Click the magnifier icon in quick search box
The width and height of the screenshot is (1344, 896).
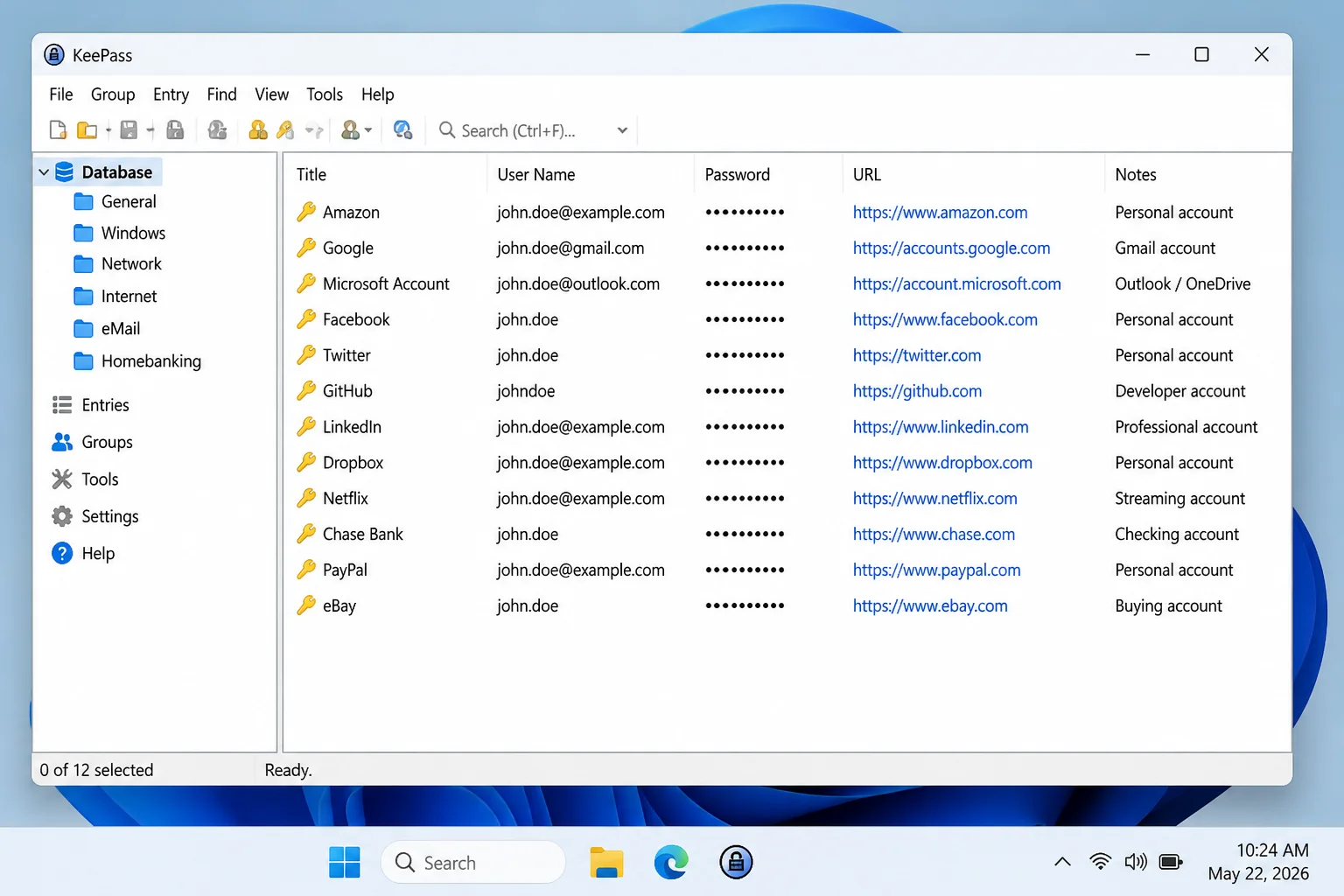point(447,130)
